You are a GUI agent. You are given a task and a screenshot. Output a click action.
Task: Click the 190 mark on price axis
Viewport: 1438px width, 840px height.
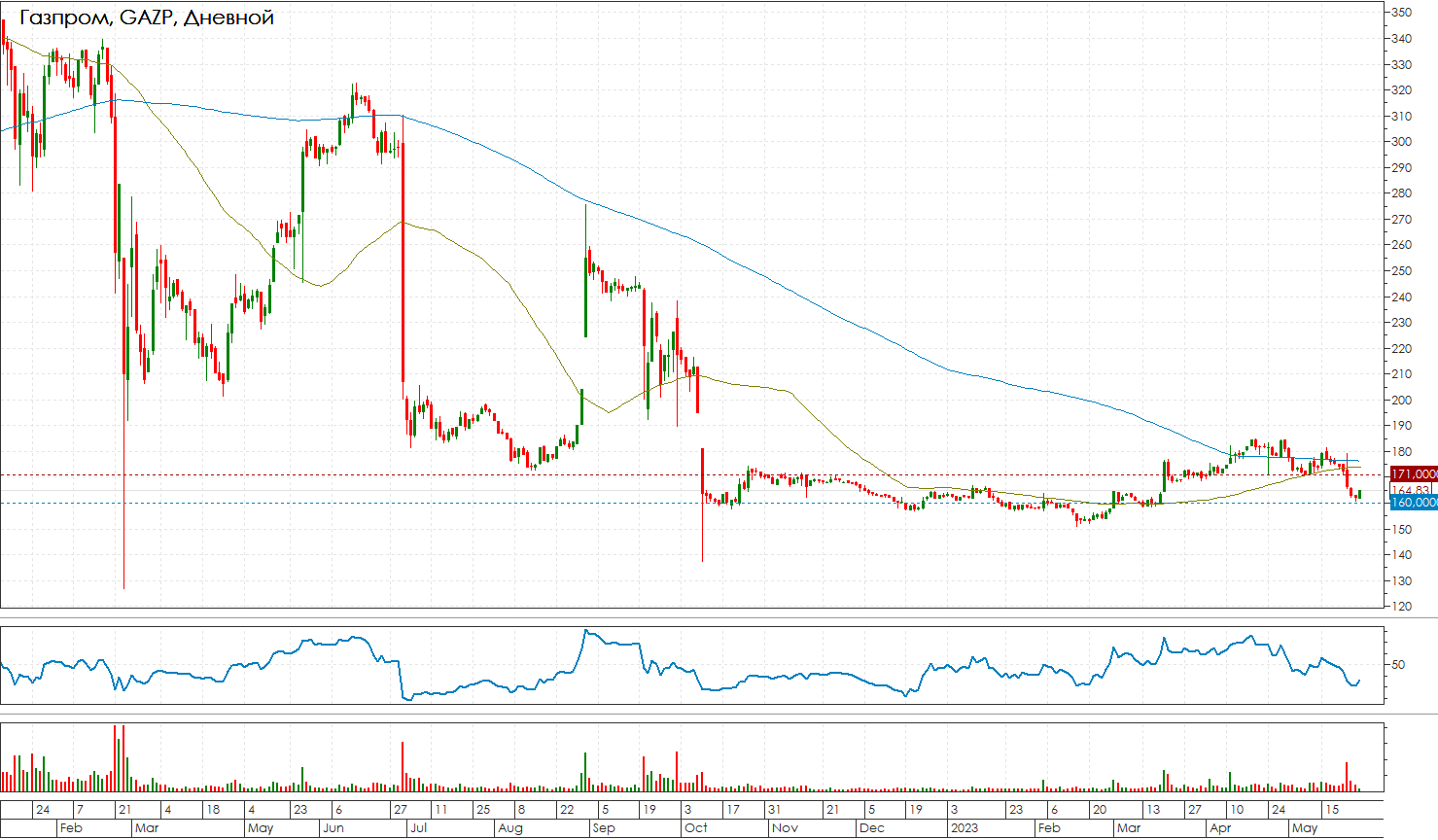1402,426
